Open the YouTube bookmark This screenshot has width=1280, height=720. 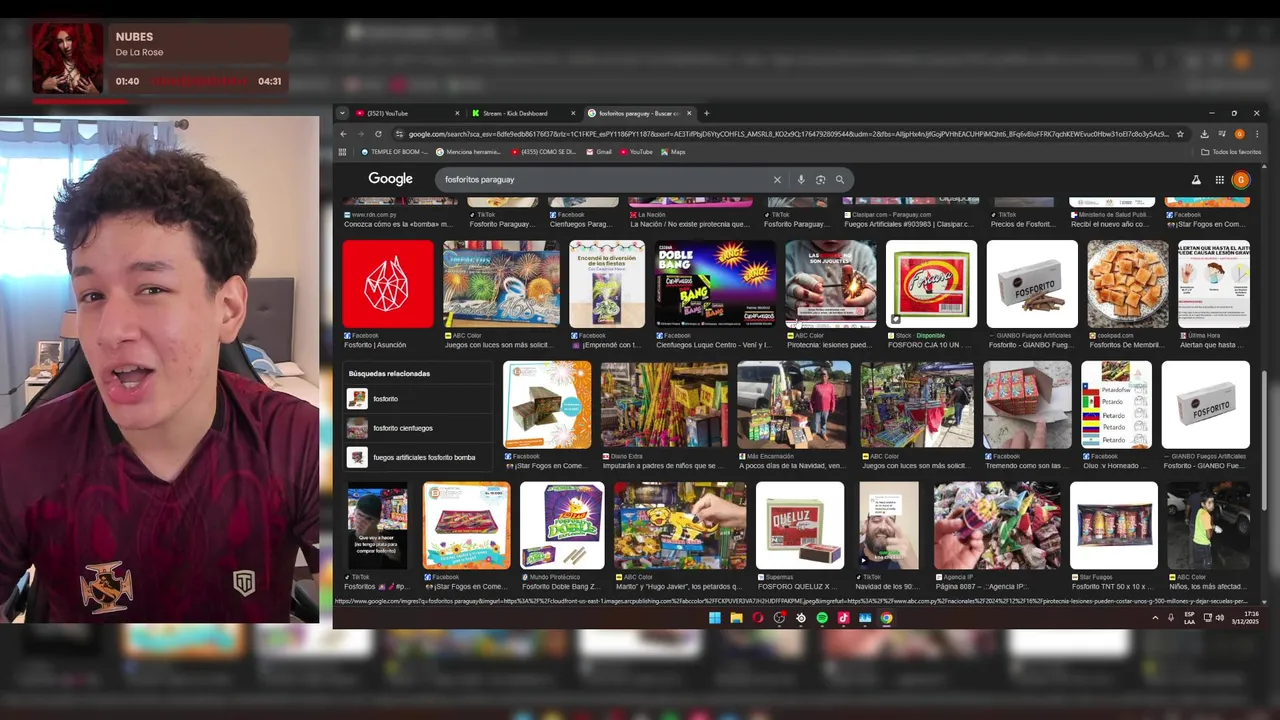coord(636,152)
